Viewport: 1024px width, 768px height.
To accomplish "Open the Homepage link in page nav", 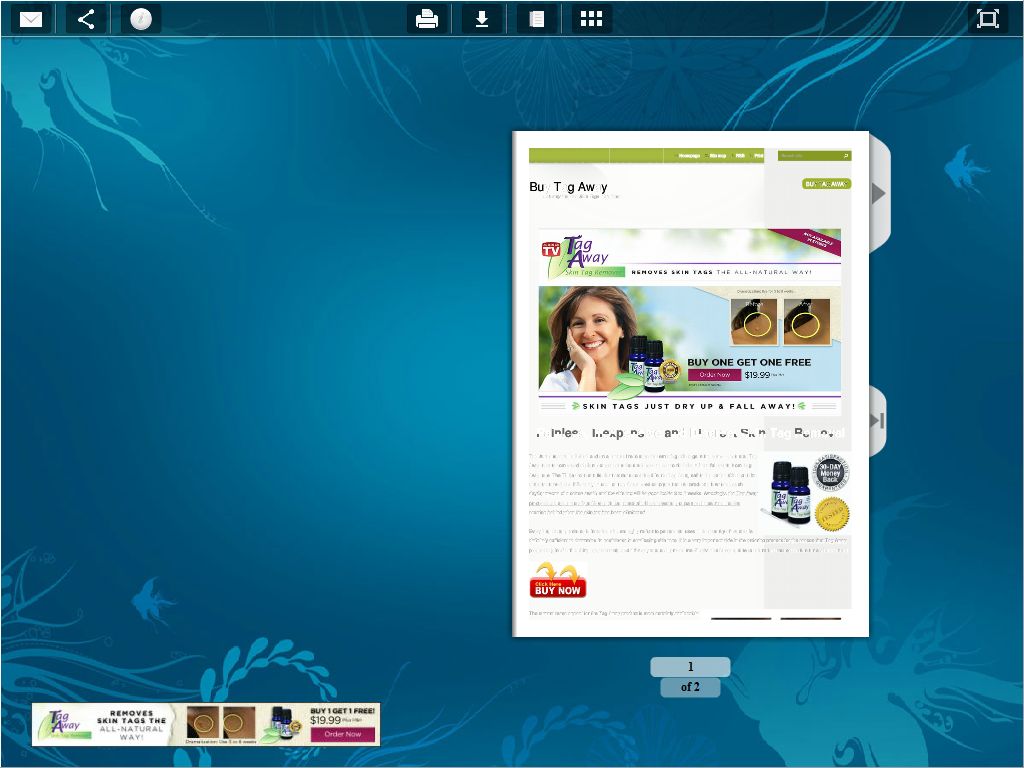I will (x=689, y=156).
